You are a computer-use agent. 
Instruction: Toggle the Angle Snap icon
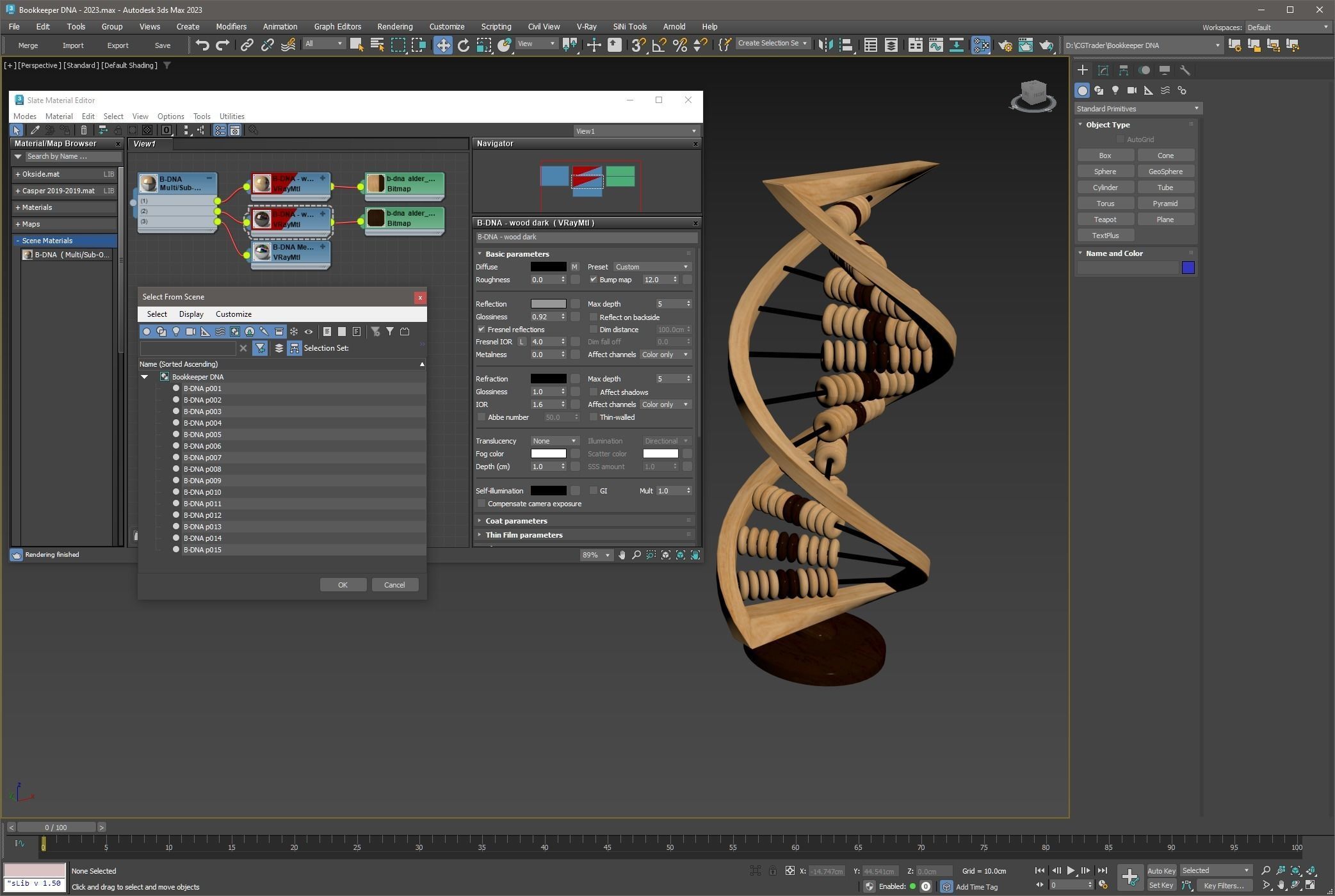pos(659,45)
